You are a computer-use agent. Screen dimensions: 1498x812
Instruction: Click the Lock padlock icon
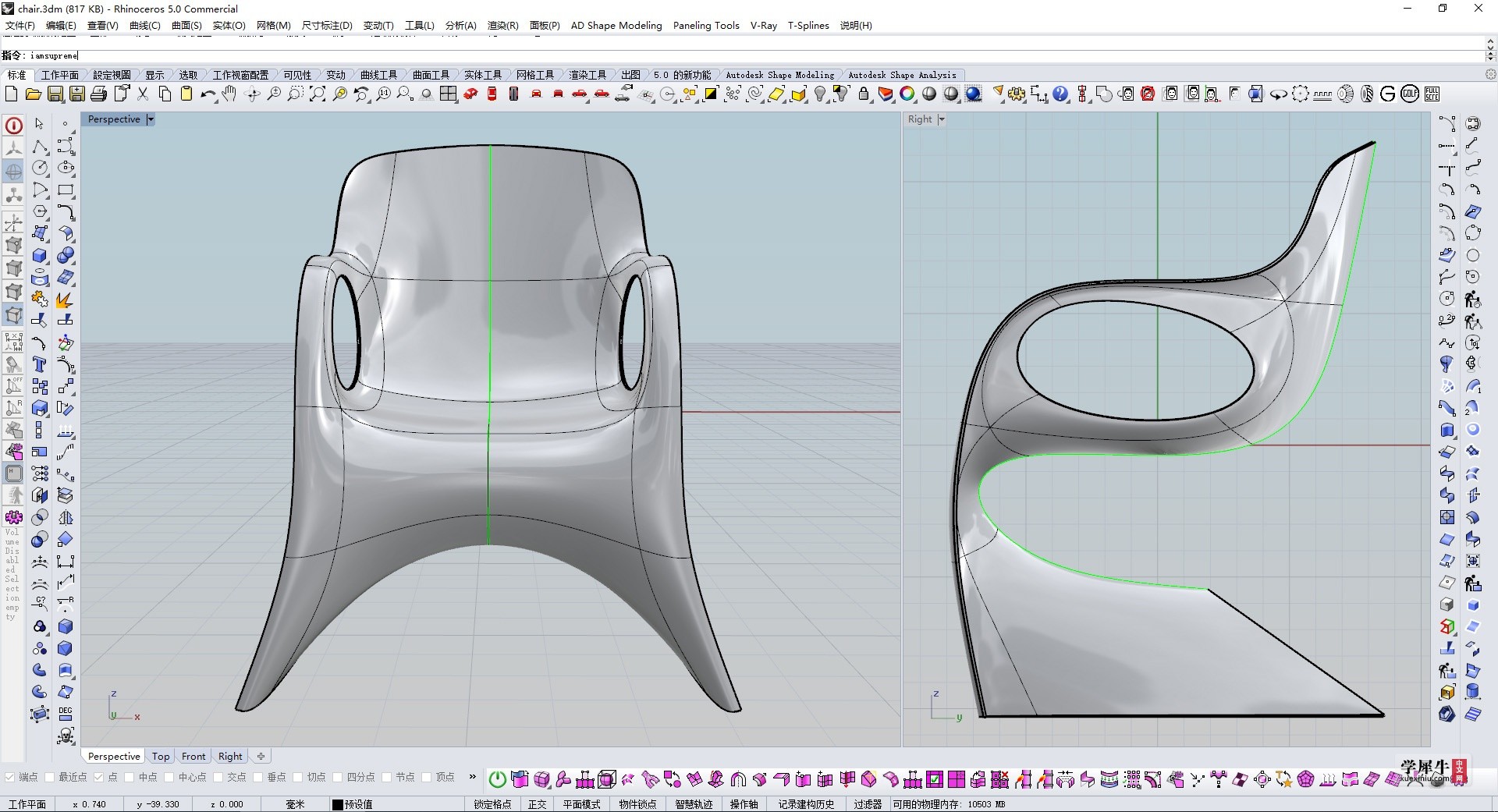pyautogui.click(x=864, y=94)
